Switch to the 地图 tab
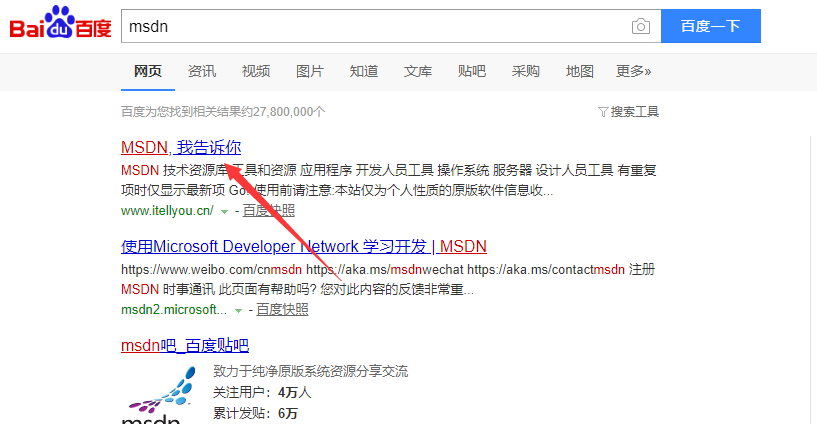 point(579,71)
